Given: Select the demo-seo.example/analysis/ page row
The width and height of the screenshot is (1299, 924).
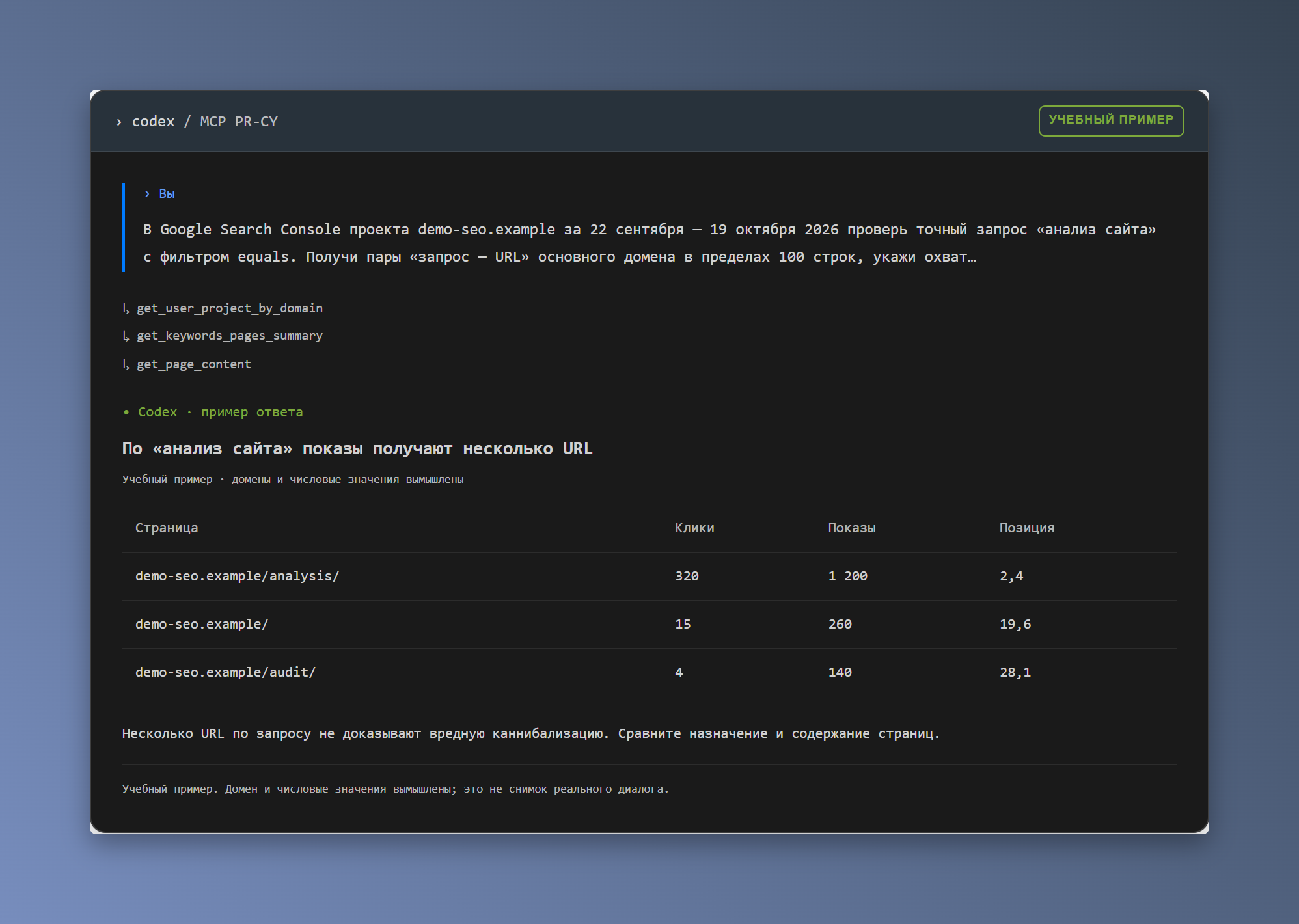Looking at the screenshot, I should (649, 577).
